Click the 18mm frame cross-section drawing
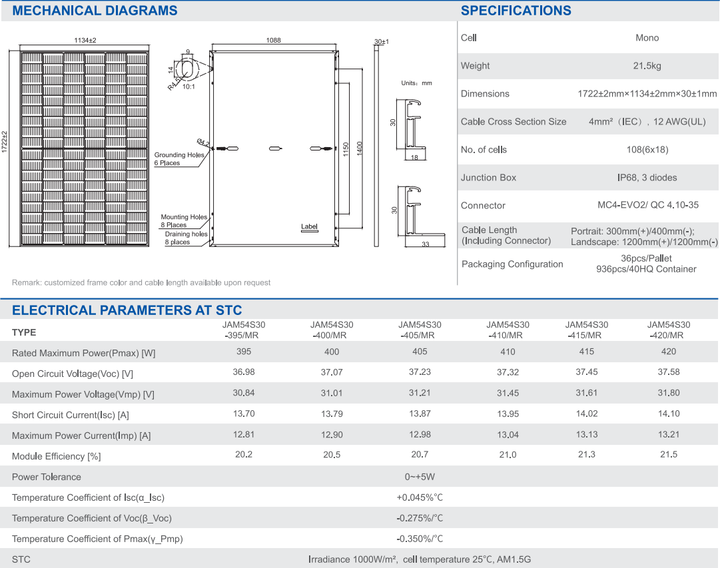720x568 pixels. pyautogui.click(x=411, y=130)
